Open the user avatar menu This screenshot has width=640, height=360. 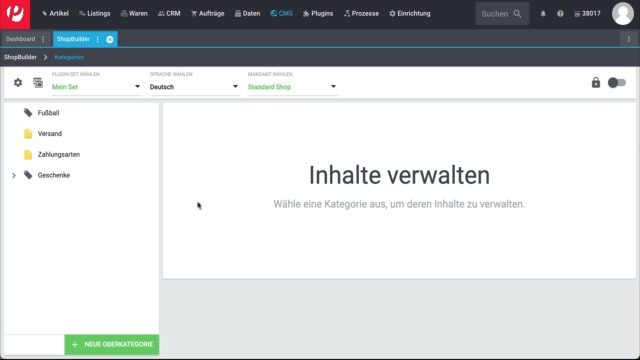coord(622,13)
